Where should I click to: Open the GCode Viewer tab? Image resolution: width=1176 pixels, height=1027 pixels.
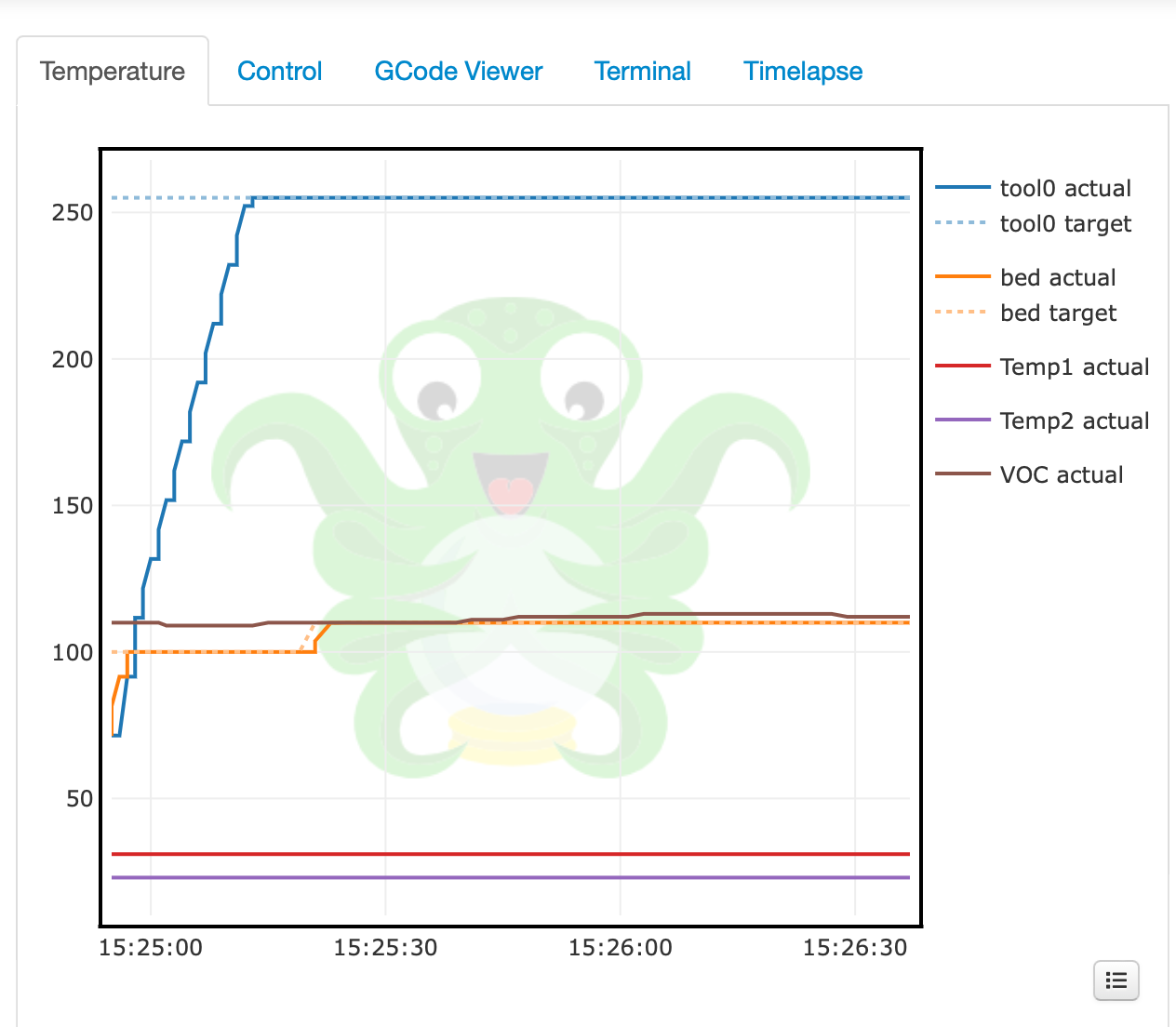(x=459, y=72)
